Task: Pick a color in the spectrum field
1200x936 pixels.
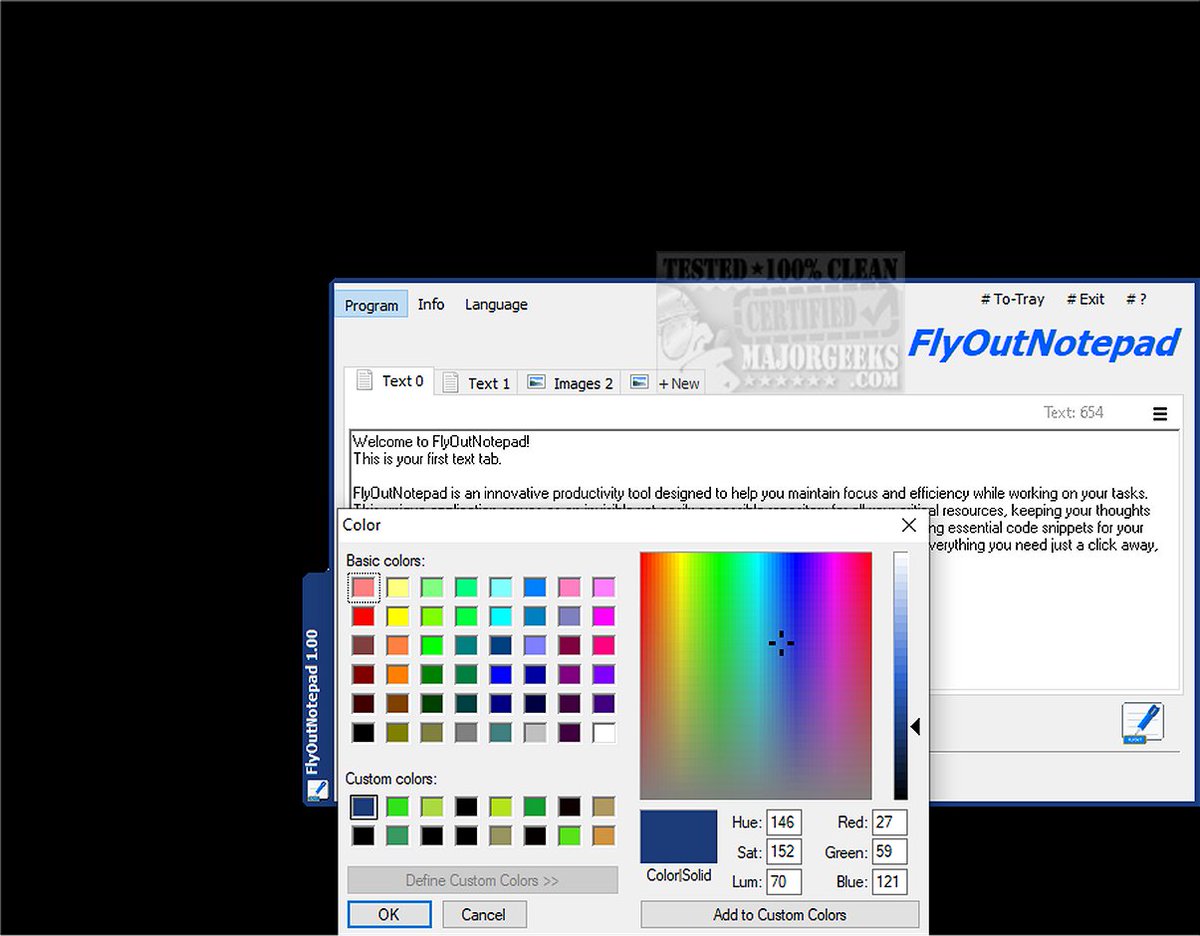Action: pos(756,675)
